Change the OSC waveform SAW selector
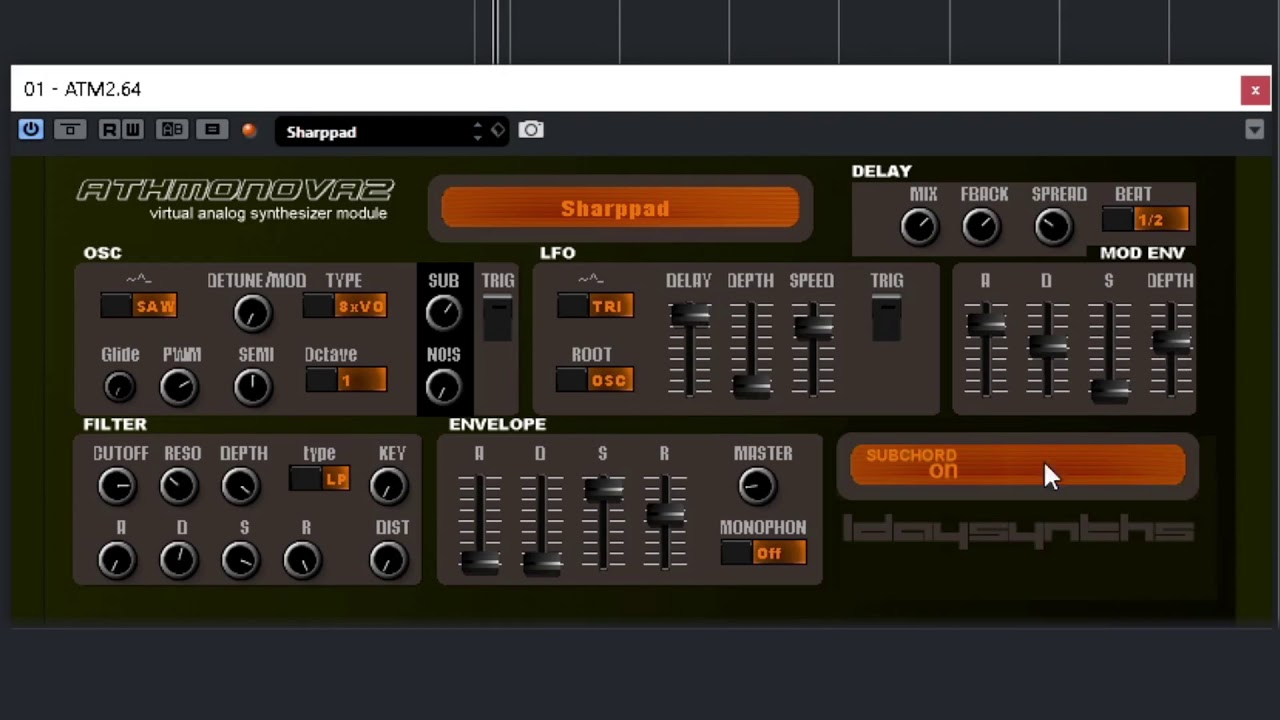The width and height of the screenshot is (1280, 720). (139, 306)
